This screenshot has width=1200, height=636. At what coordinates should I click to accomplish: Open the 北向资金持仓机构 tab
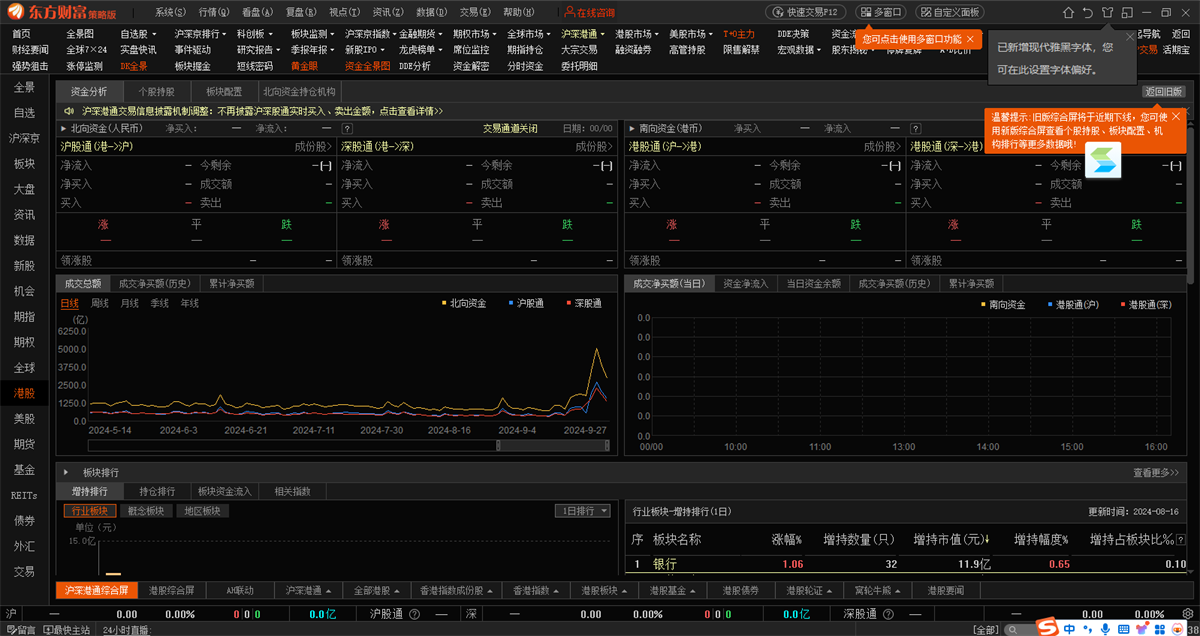tap(300, 91)
